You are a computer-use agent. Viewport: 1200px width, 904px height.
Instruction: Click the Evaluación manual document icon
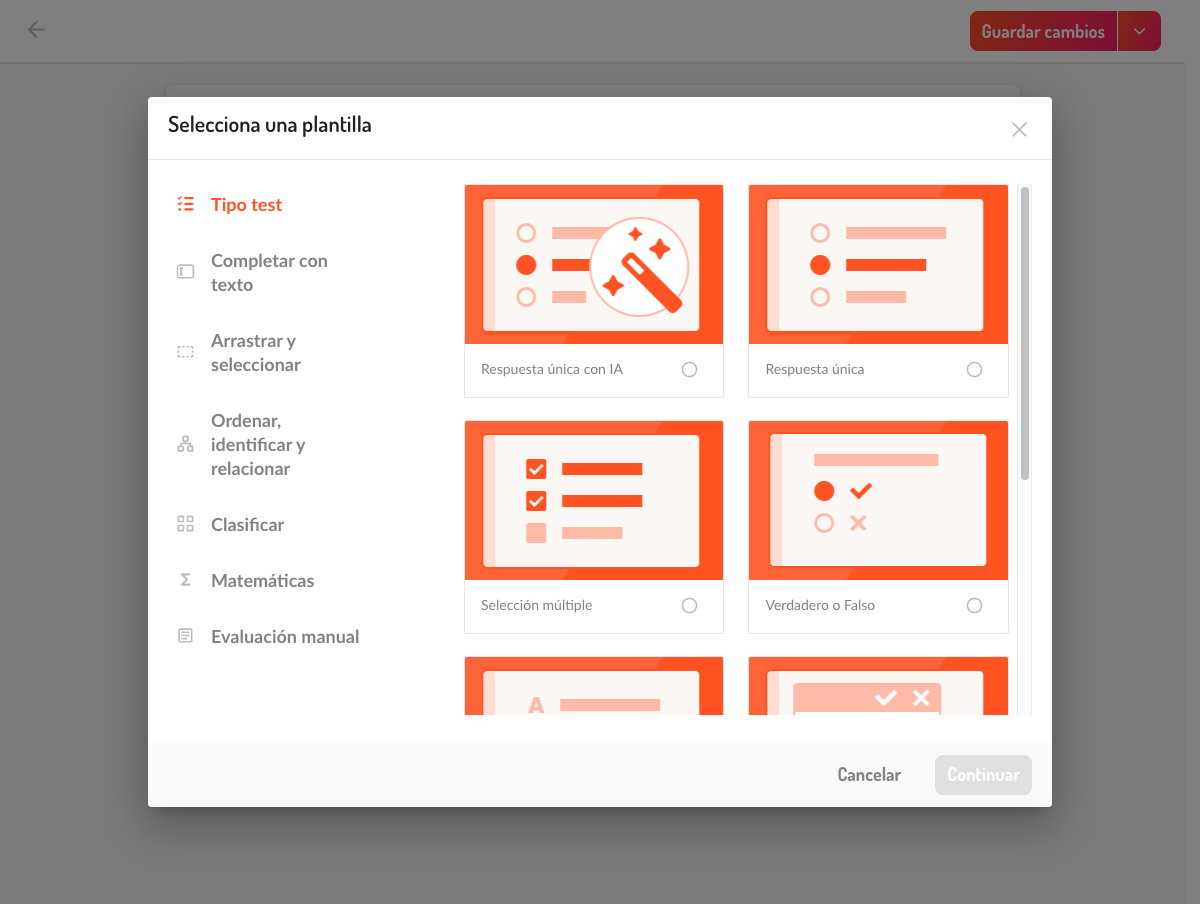point(185,636)
